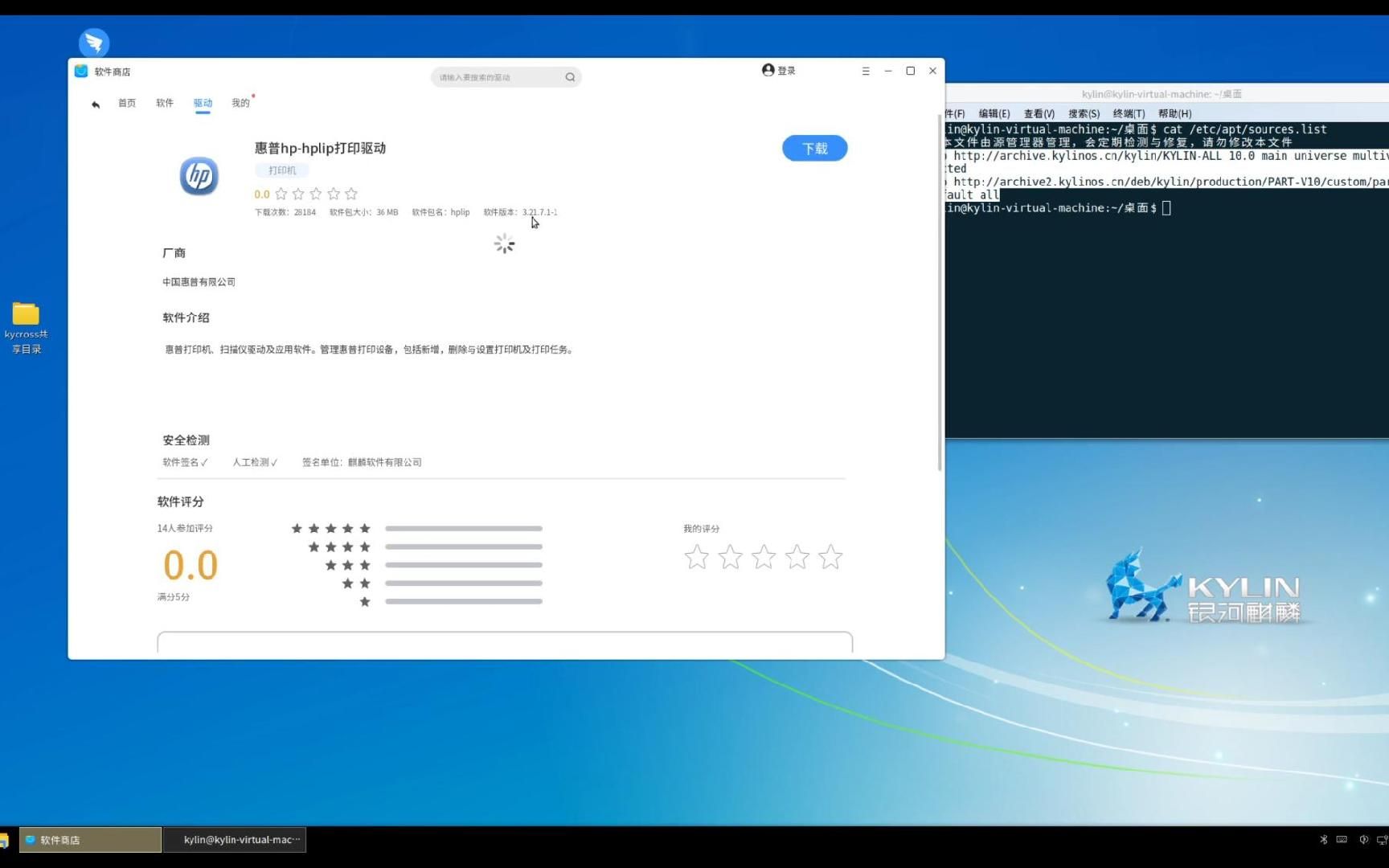Click the four-star rating distribution bar
This screenshot has width=1389, height=868.
(x=464, y=547)
